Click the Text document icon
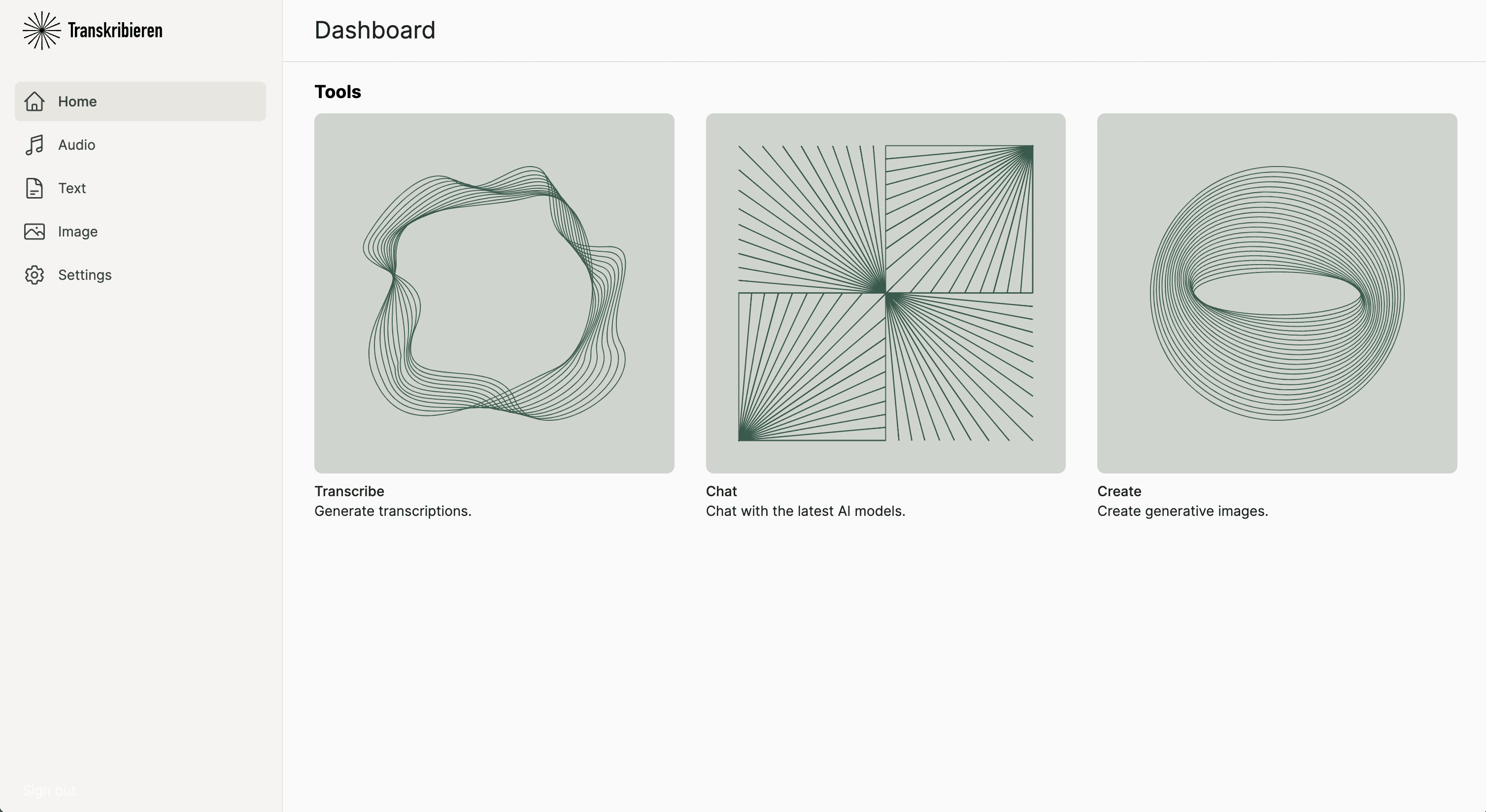 point(34,188)
